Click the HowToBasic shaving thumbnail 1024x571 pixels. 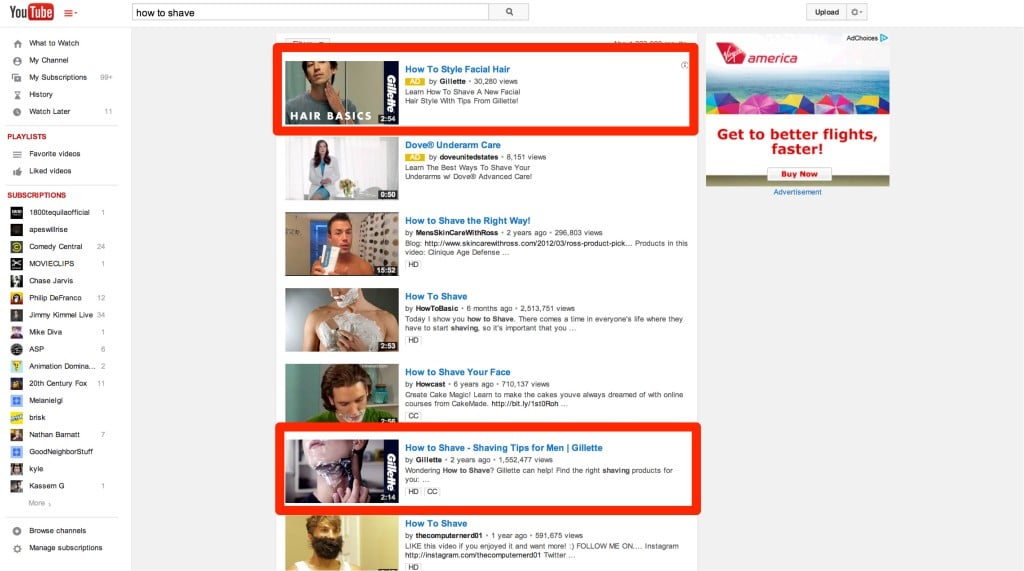point(342,320)
